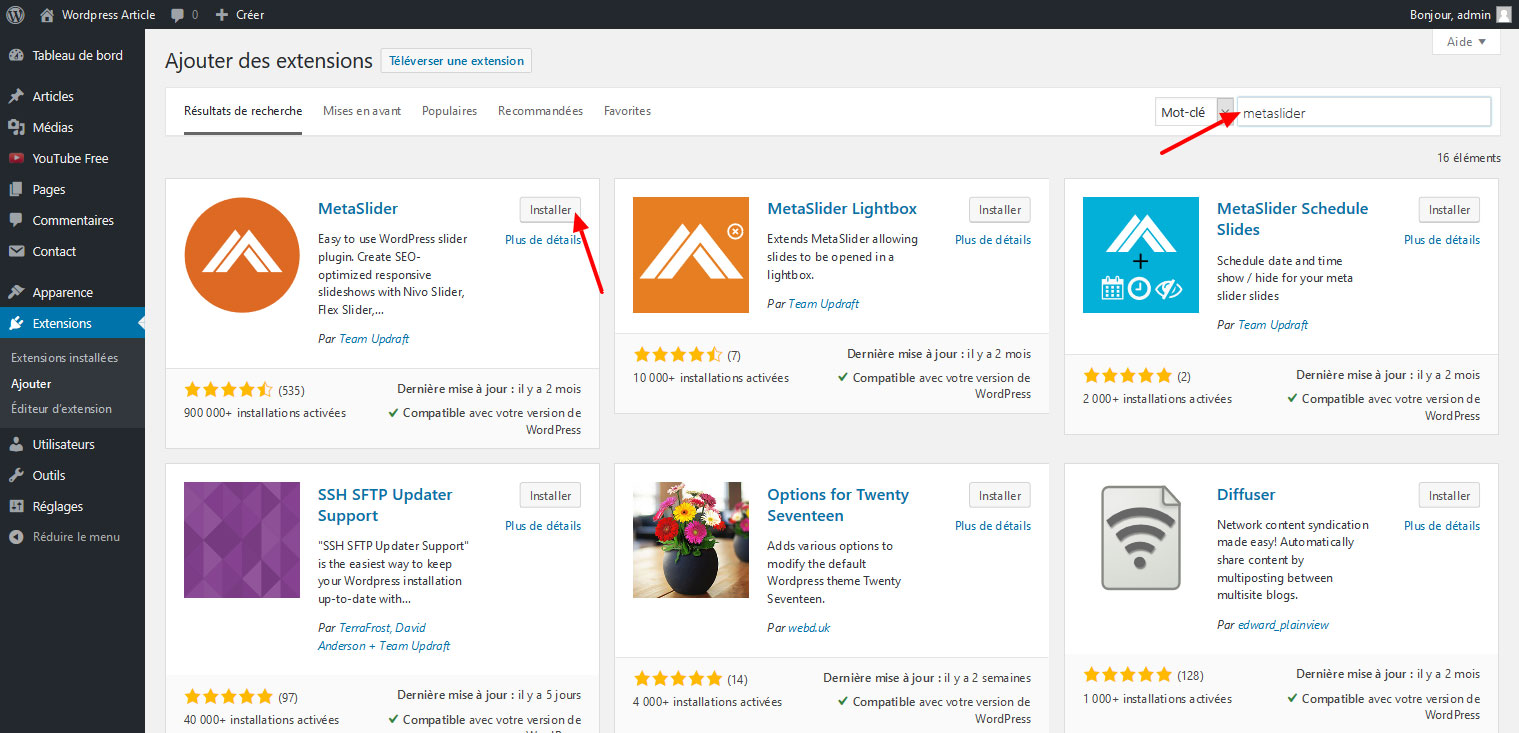The width and height of the screenshot is (1519, 733).
Task: Focus the plugin search field
Action: pyautogui.click(x=1364, y=113)
